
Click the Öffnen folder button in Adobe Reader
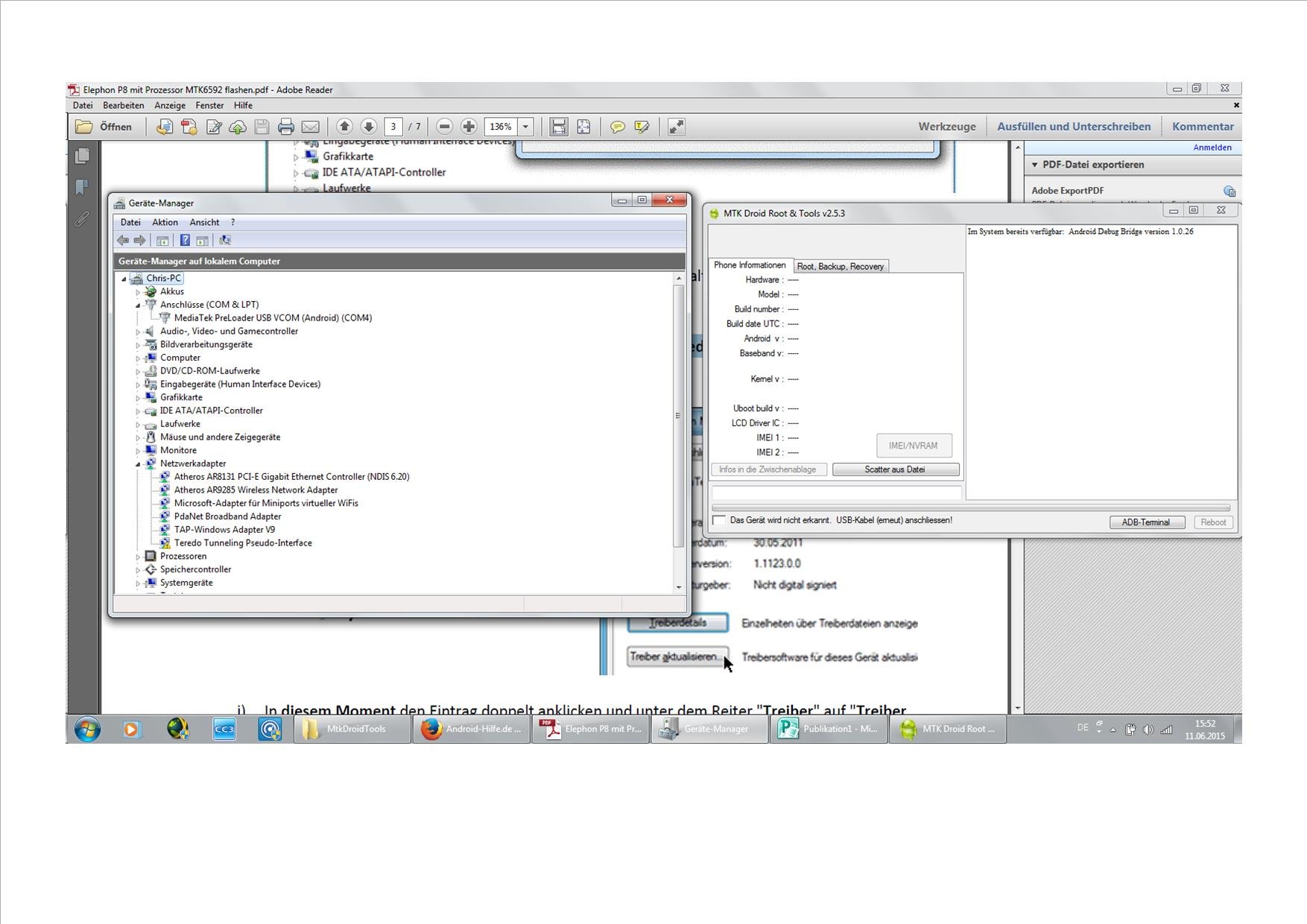point(104,127)
